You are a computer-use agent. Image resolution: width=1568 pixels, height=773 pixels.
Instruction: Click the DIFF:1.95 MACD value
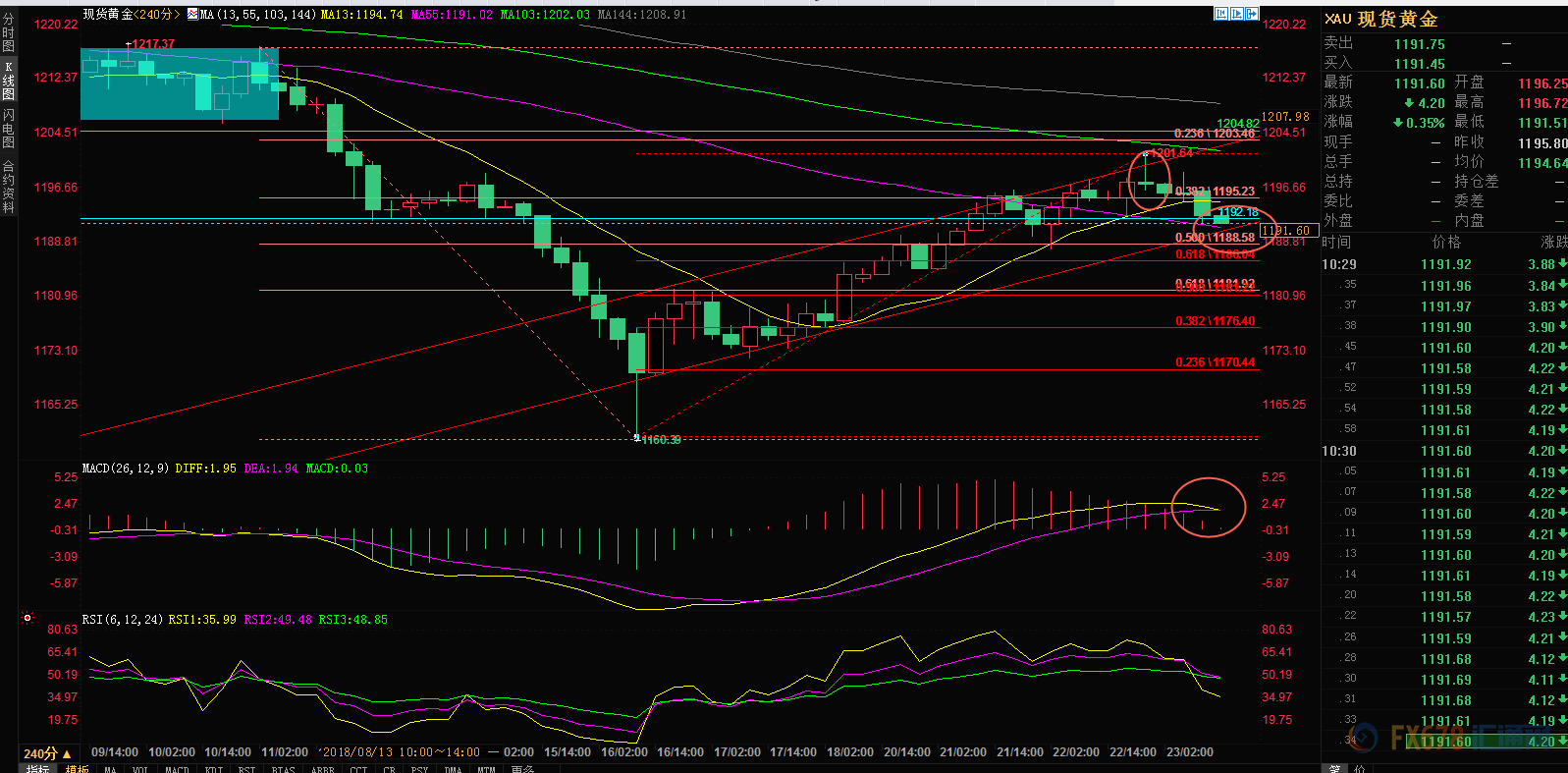205,469
